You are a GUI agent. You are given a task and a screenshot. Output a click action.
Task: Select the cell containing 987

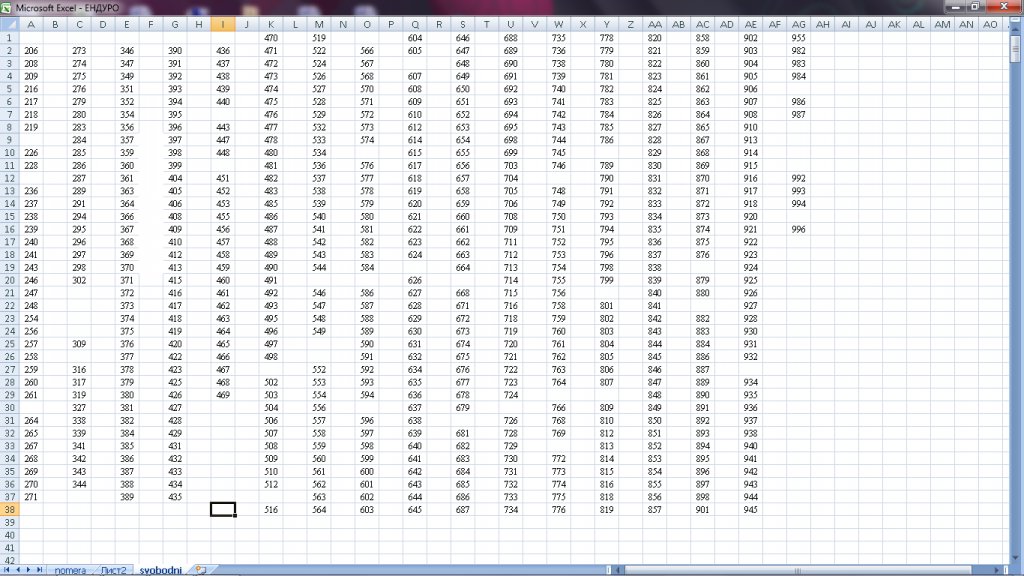pyautogui.click(x=798, y=114)
